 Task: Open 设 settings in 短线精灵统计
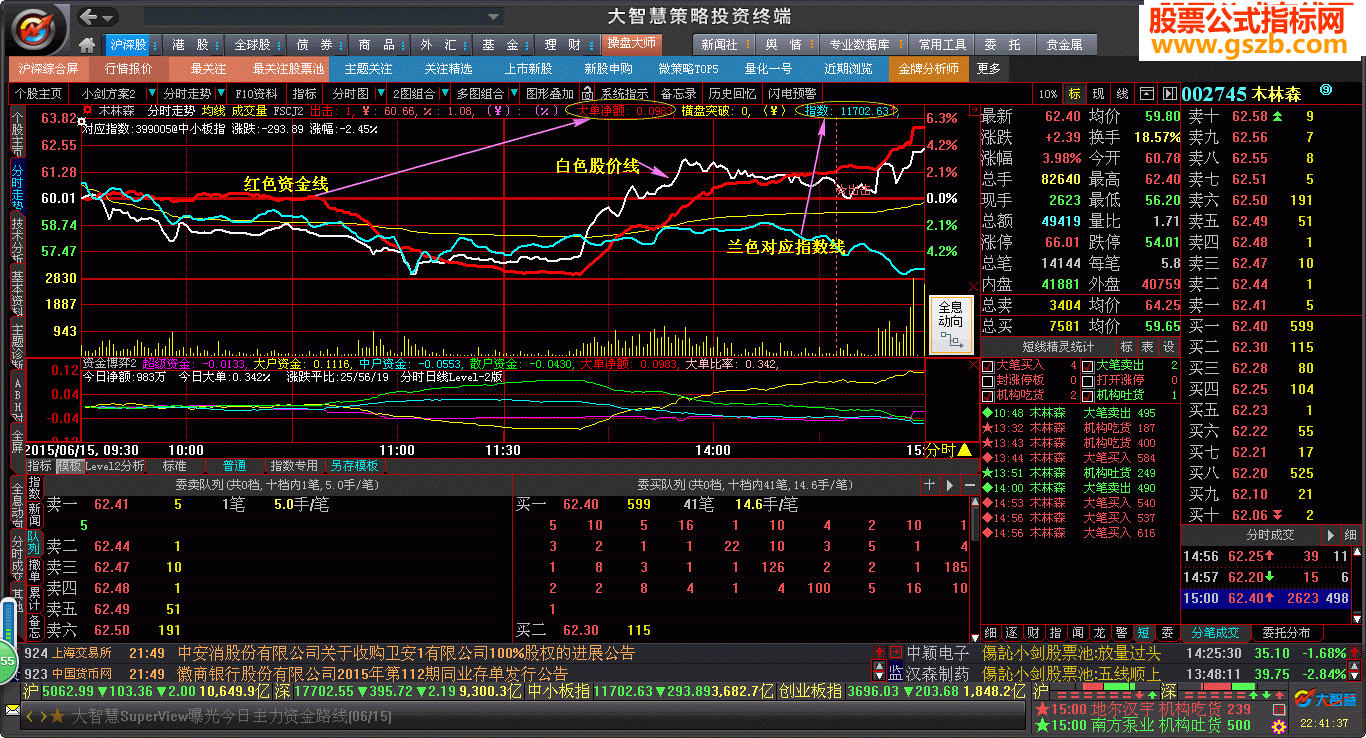(1168, 347)
